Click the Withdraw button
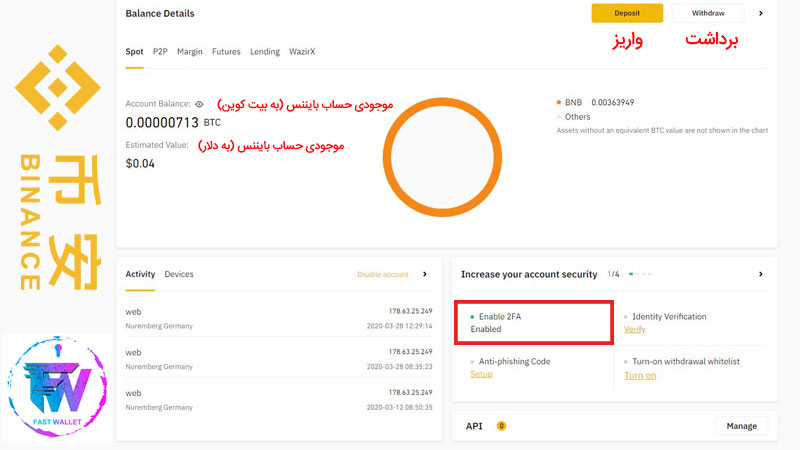Viewport: 800px width, 450px height. [708, 13]
